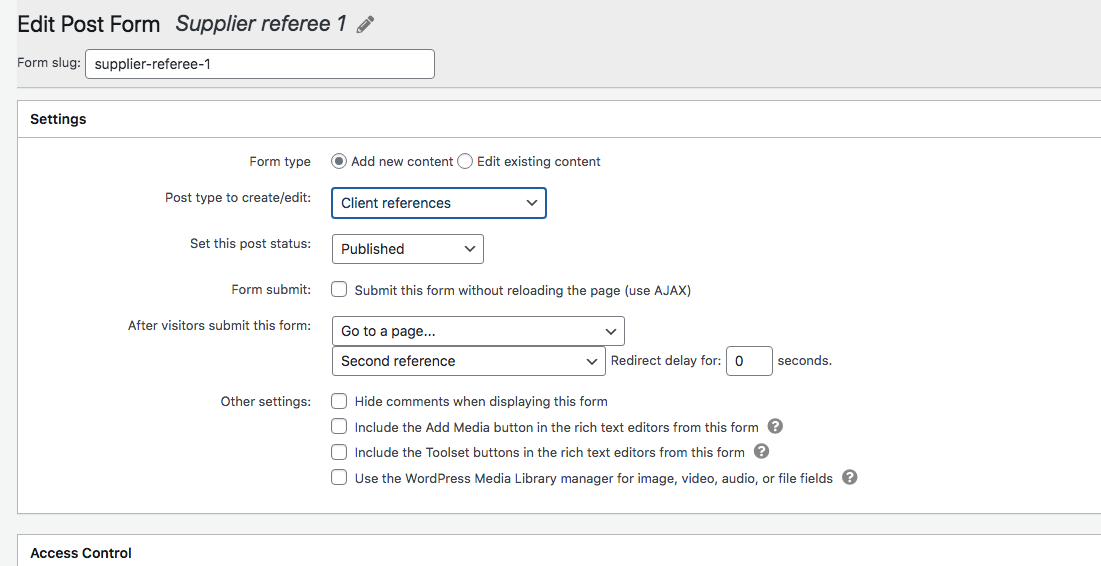Screen dimensions: 1101x566
Task: Open the Go to a page... dropdown
Action: 478,331
